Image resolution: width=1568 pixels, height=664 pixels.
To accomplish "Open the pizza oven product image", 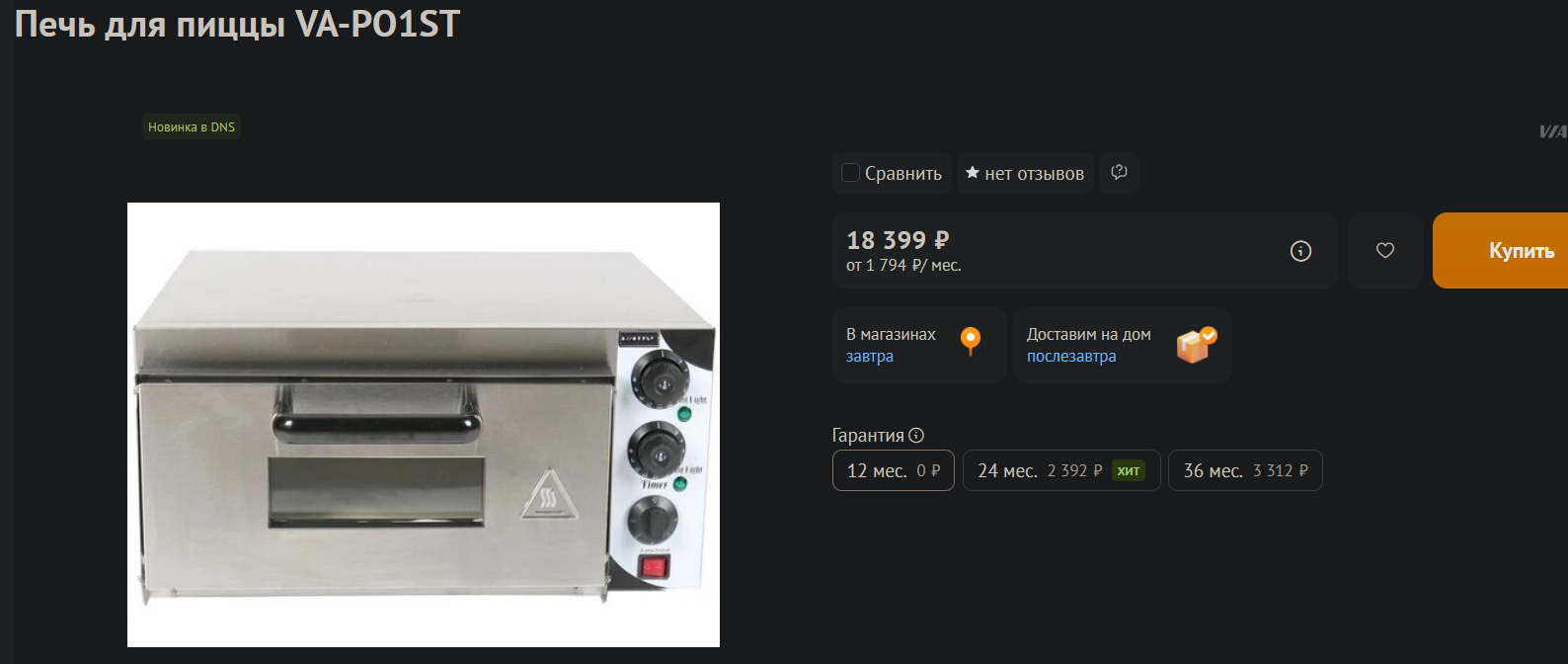I will (424, 425).
